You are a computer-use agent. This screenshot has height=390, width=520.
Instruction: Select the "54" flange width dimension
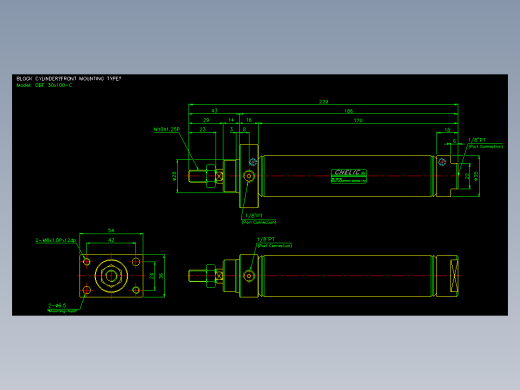[x=111, y=230]
